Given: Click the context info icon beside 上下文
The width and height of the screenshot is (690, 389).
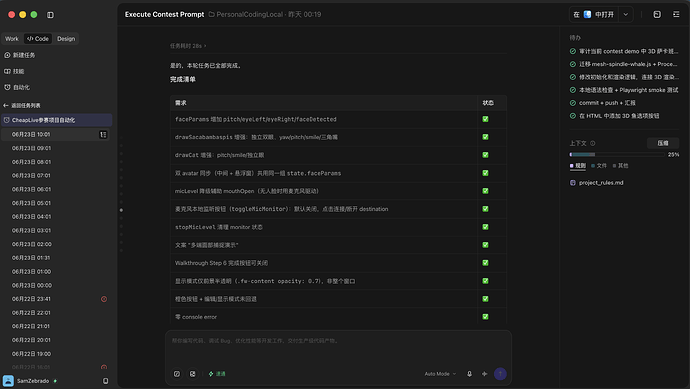Looking at the screenshot, I should (592, 143).
